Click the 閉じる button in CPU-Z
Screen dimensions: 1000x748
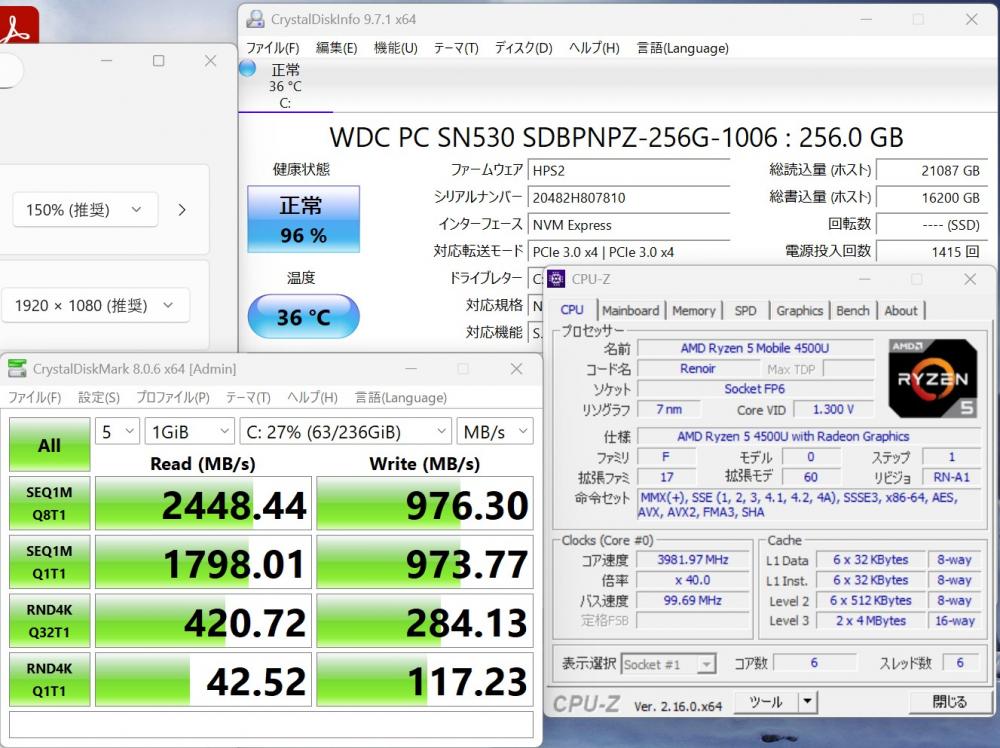point(949,701)
